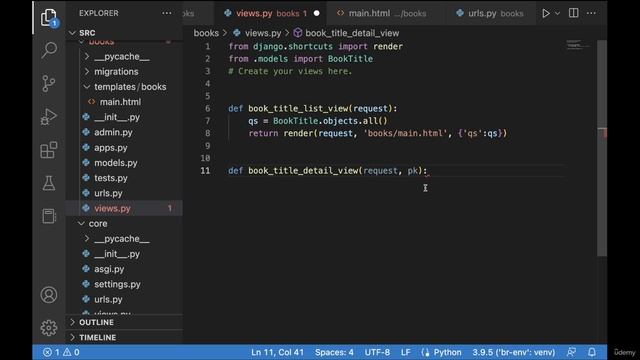This screenshot has height=360, width=640.
Task: Click UTF-8 encoding status item
Action: click(377, 352)
